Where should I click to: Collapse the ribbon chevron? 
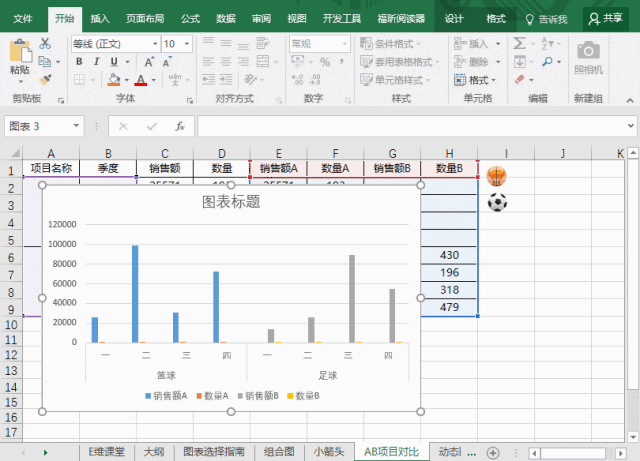coord(630,100)
